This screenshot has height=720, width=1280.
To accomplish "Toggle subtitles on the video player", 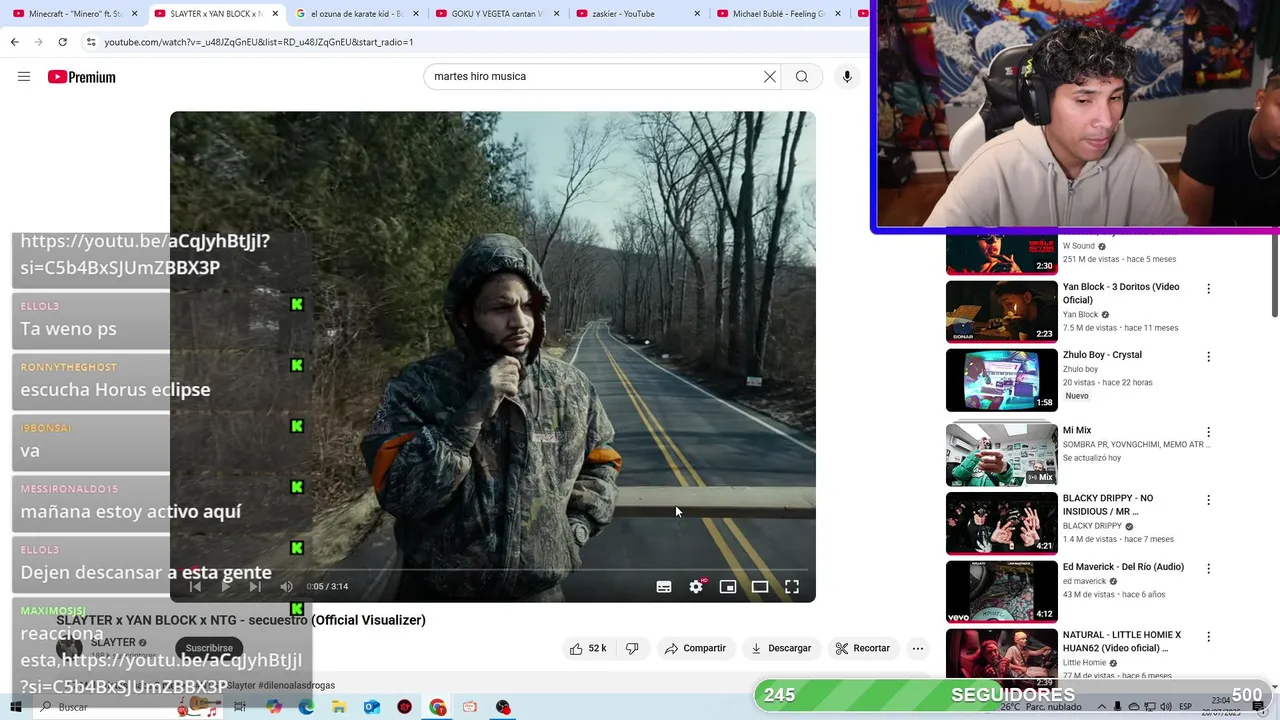I will [664, 587].
